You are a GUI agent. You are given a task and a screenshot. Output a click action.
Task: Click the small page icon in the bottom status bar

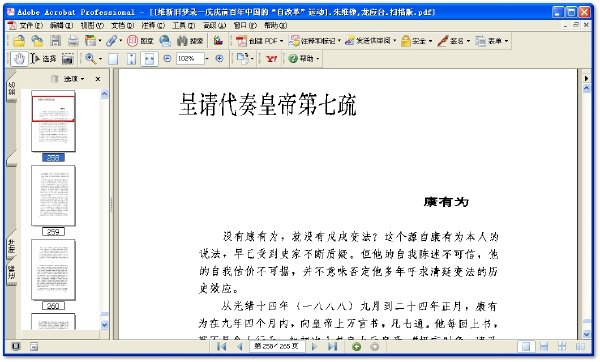point(34,347)
